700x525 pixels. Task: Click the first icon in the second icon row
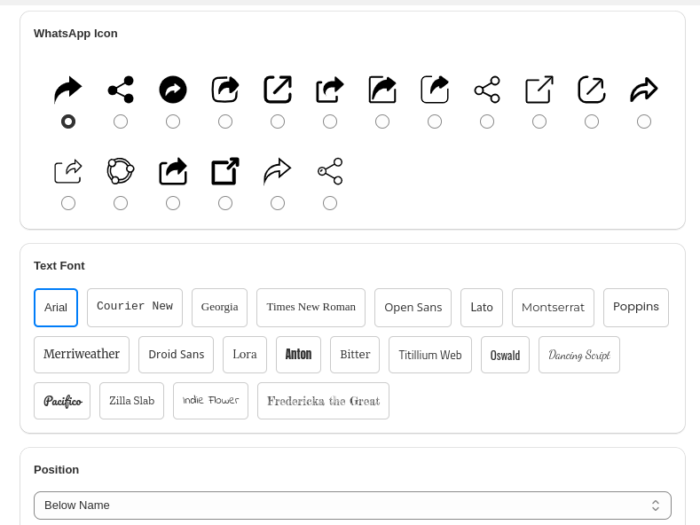tap(68, 171)
